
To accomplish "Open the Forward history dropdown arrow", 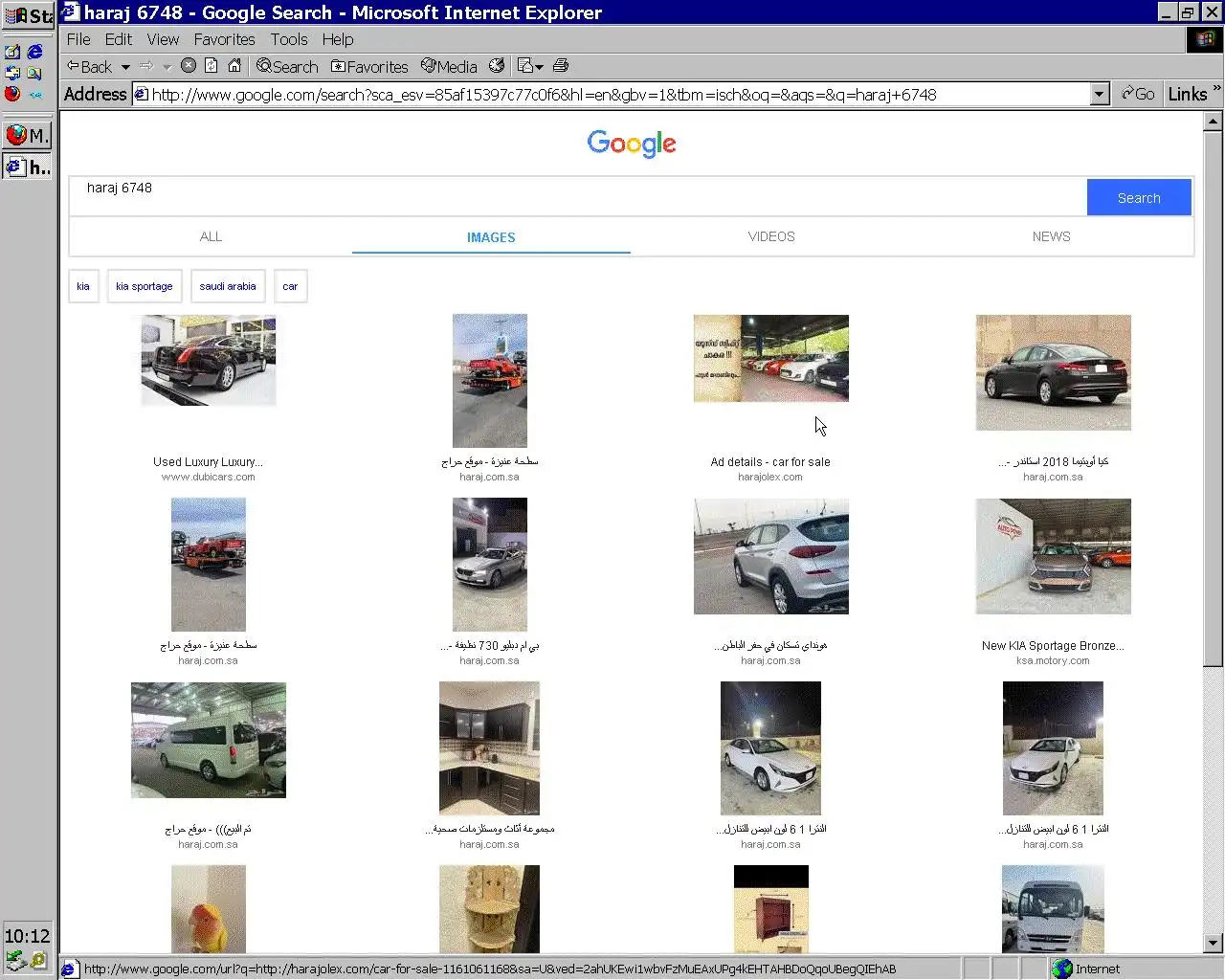I will click(x=167, y=67).
